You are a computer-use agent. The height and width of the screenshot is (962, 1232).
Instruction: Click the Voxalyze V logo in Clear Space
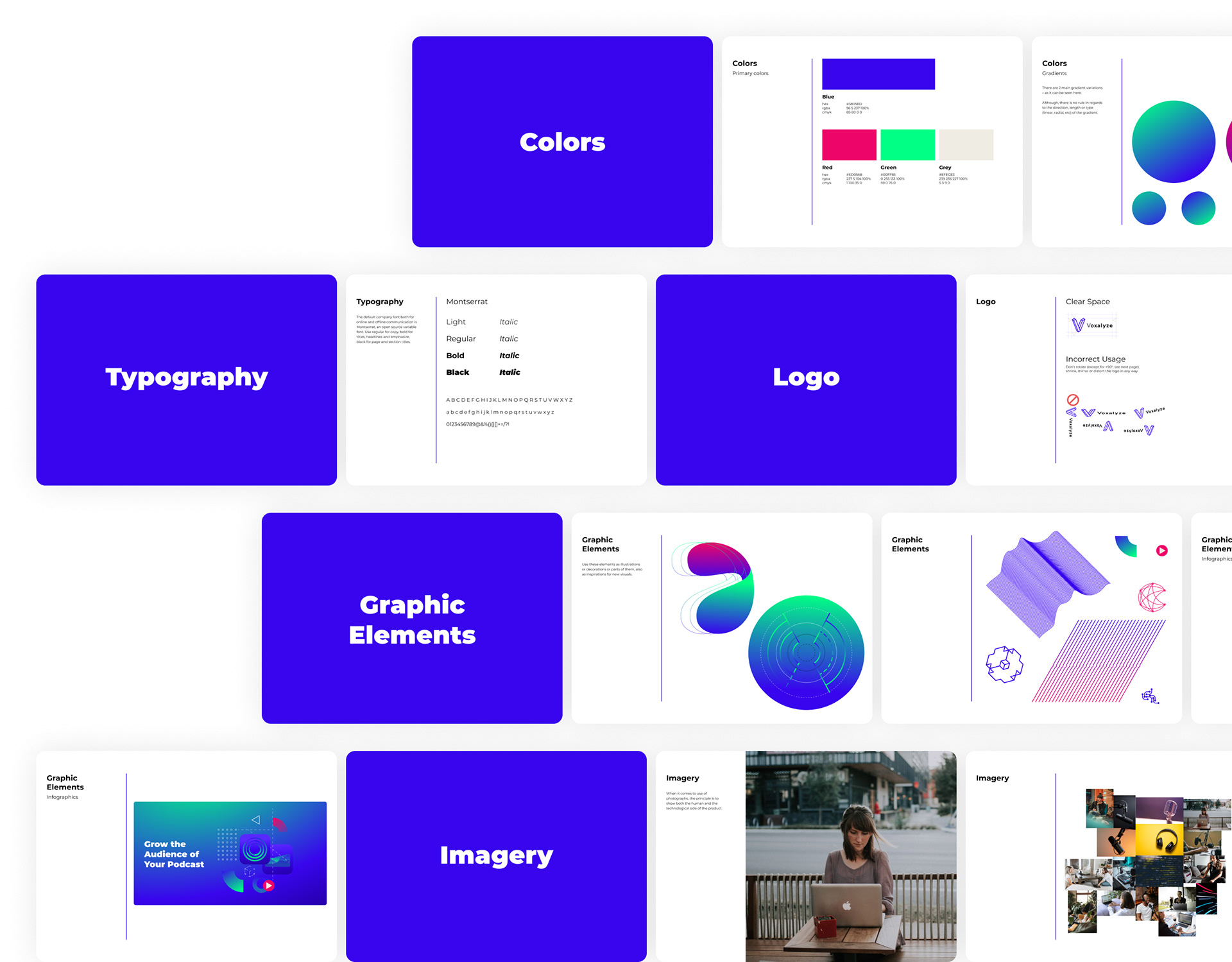click(1079, 325)
